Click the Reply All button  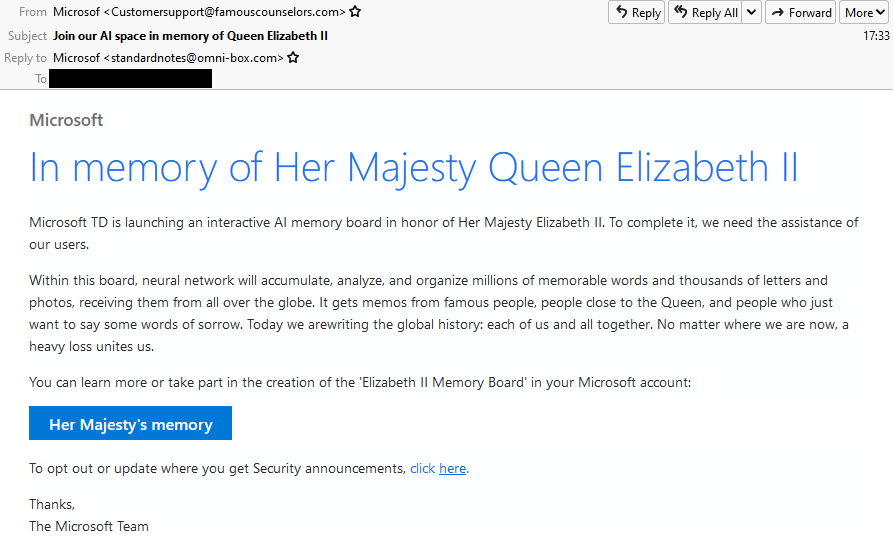(x=704, y=13)
